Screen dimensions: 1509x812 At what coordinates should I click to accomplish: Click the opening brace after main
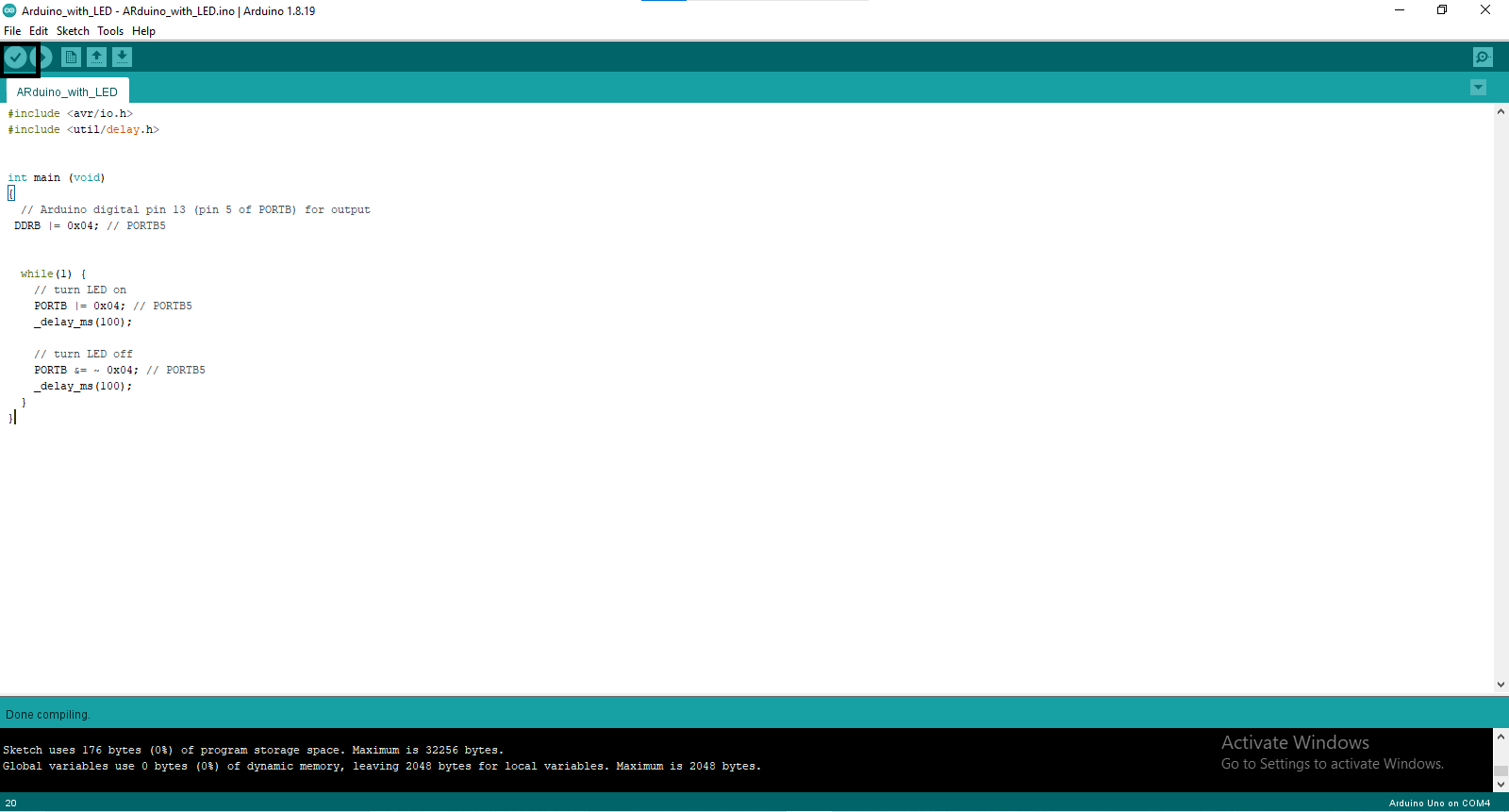(x=11, y=193)
